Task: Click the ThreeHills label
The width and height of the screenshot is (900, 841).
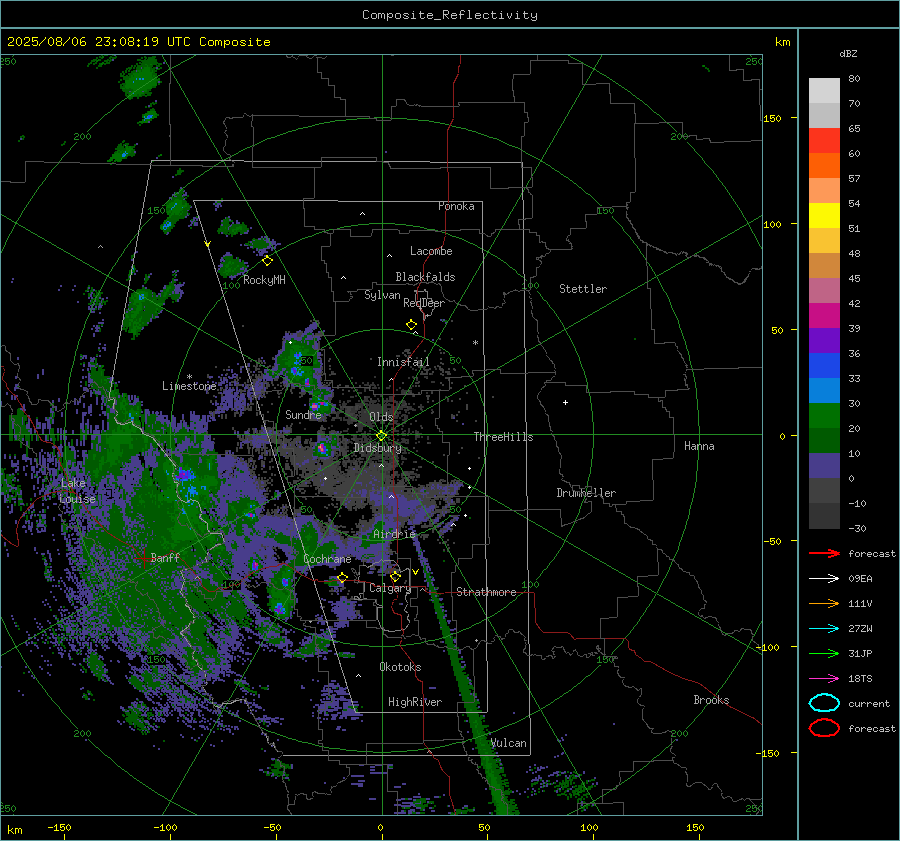Action: 503,437
